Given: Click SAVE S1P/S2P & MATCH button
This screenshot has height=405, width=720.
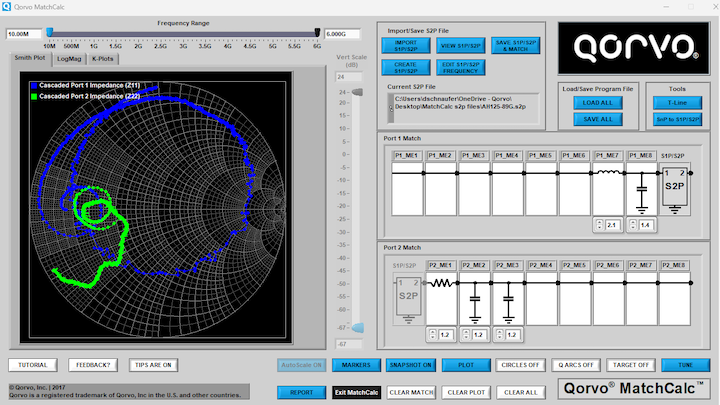Looking at the screenshot, I should [515, 45].
